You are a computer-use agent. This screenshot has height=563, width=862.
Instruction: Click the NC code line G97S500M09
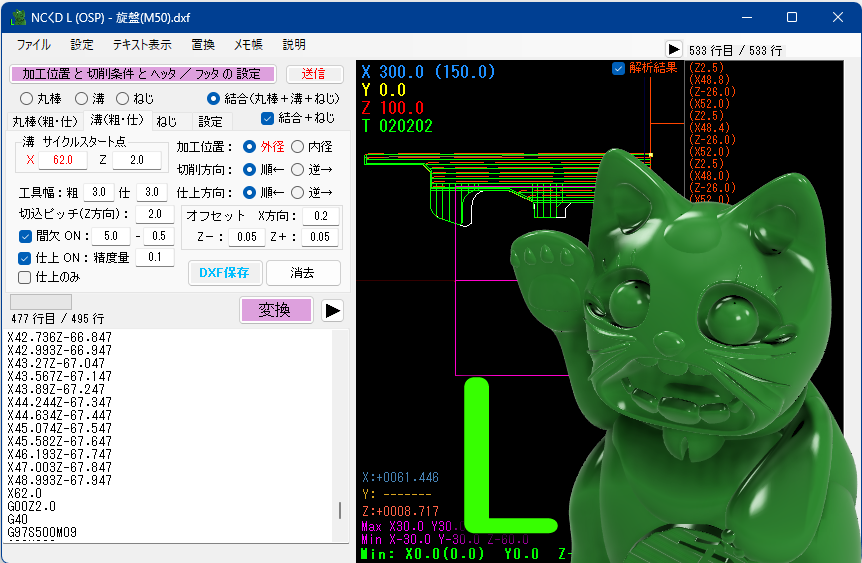pyautogui.click(x=42, y=532)
